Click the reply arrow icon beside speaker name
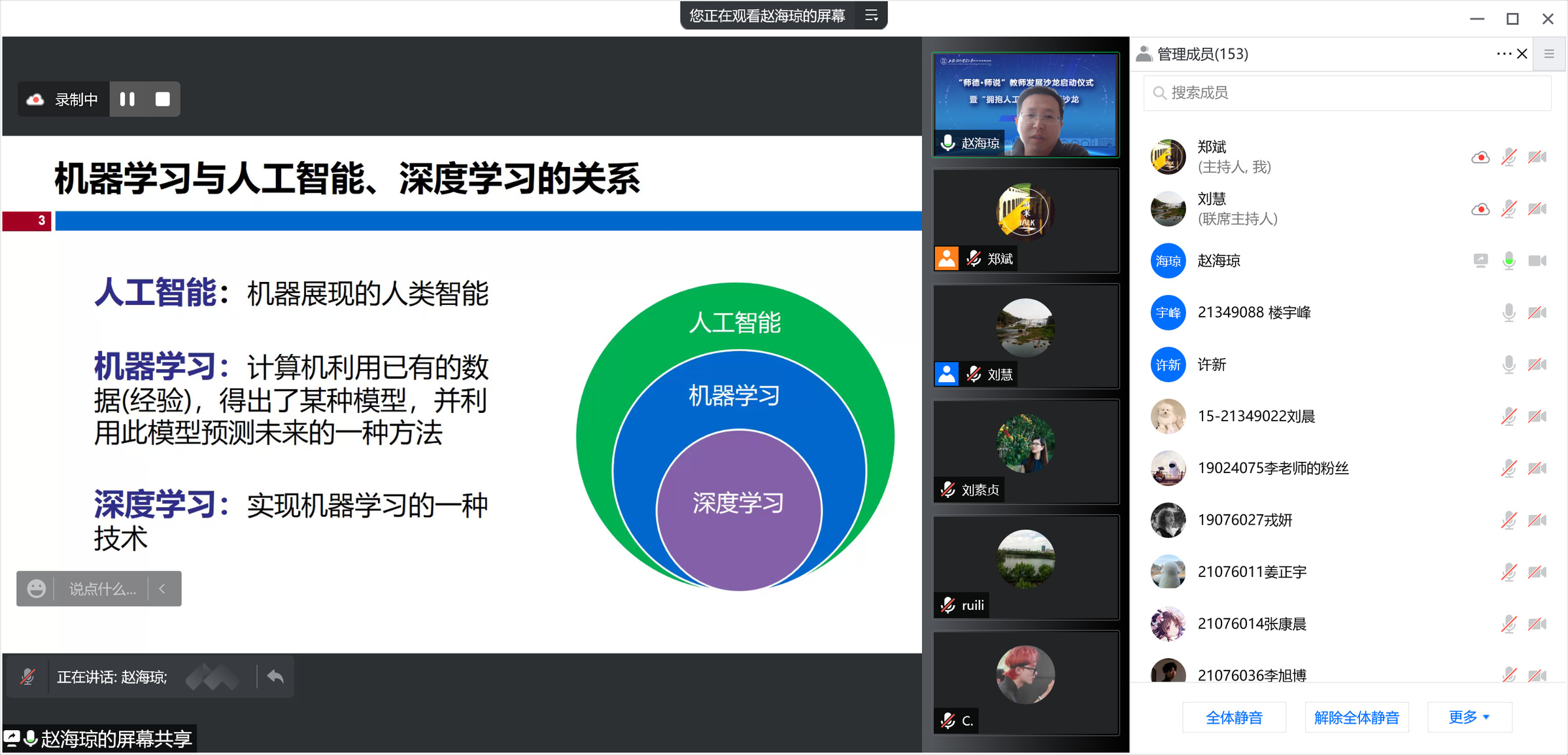 click(x=275, y=676)
